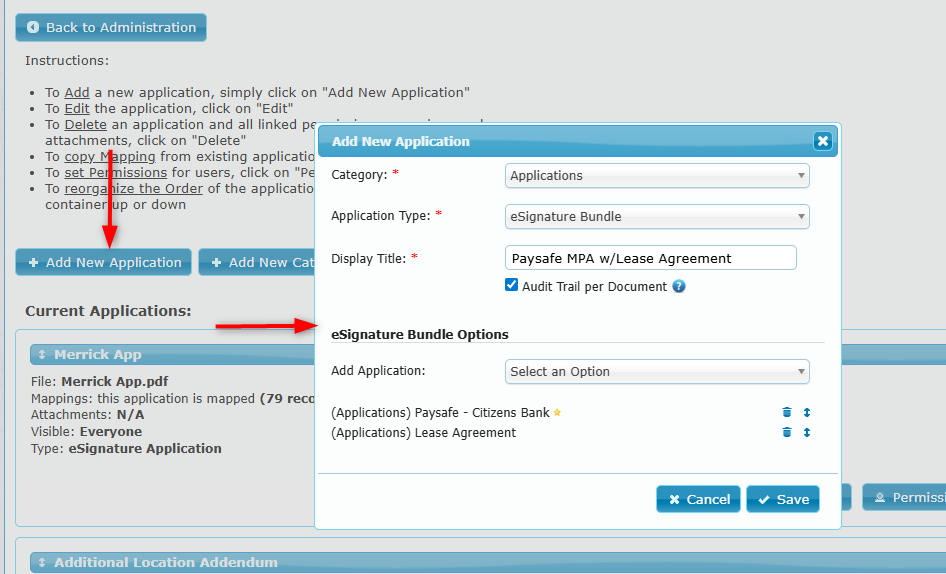Click help icon beside Audit Trail option

tap(679, 287)
